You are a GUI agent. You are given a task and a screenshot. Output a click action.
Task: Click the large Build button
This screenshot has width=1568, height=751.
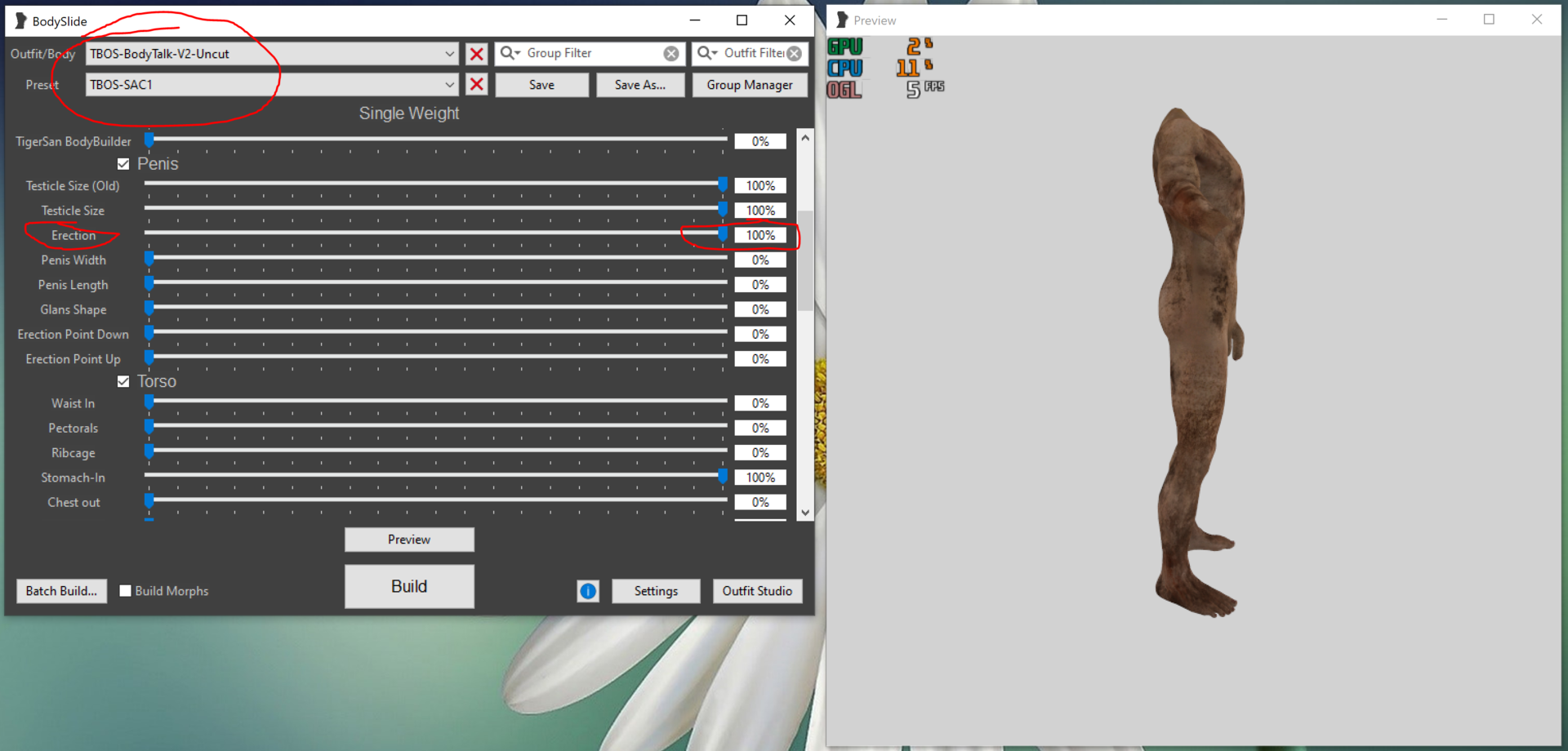pyautogui.click(x=409, y=586)
